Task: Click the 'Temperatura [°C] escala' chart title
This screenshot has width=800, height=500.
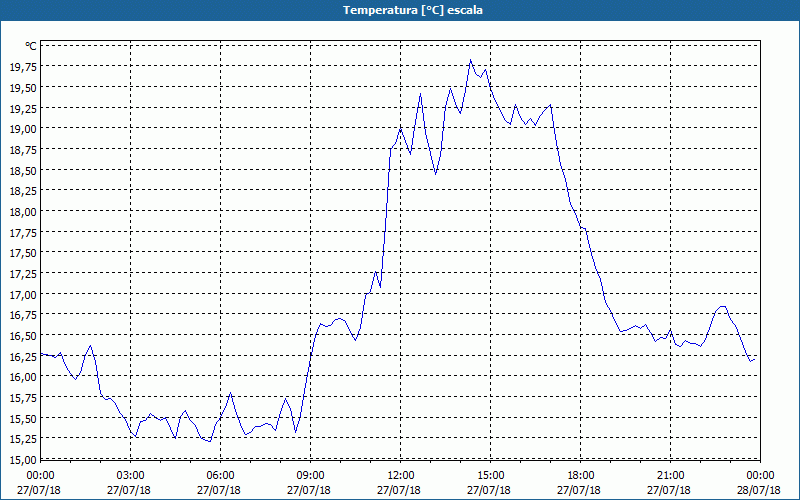Action: [413, 10]
